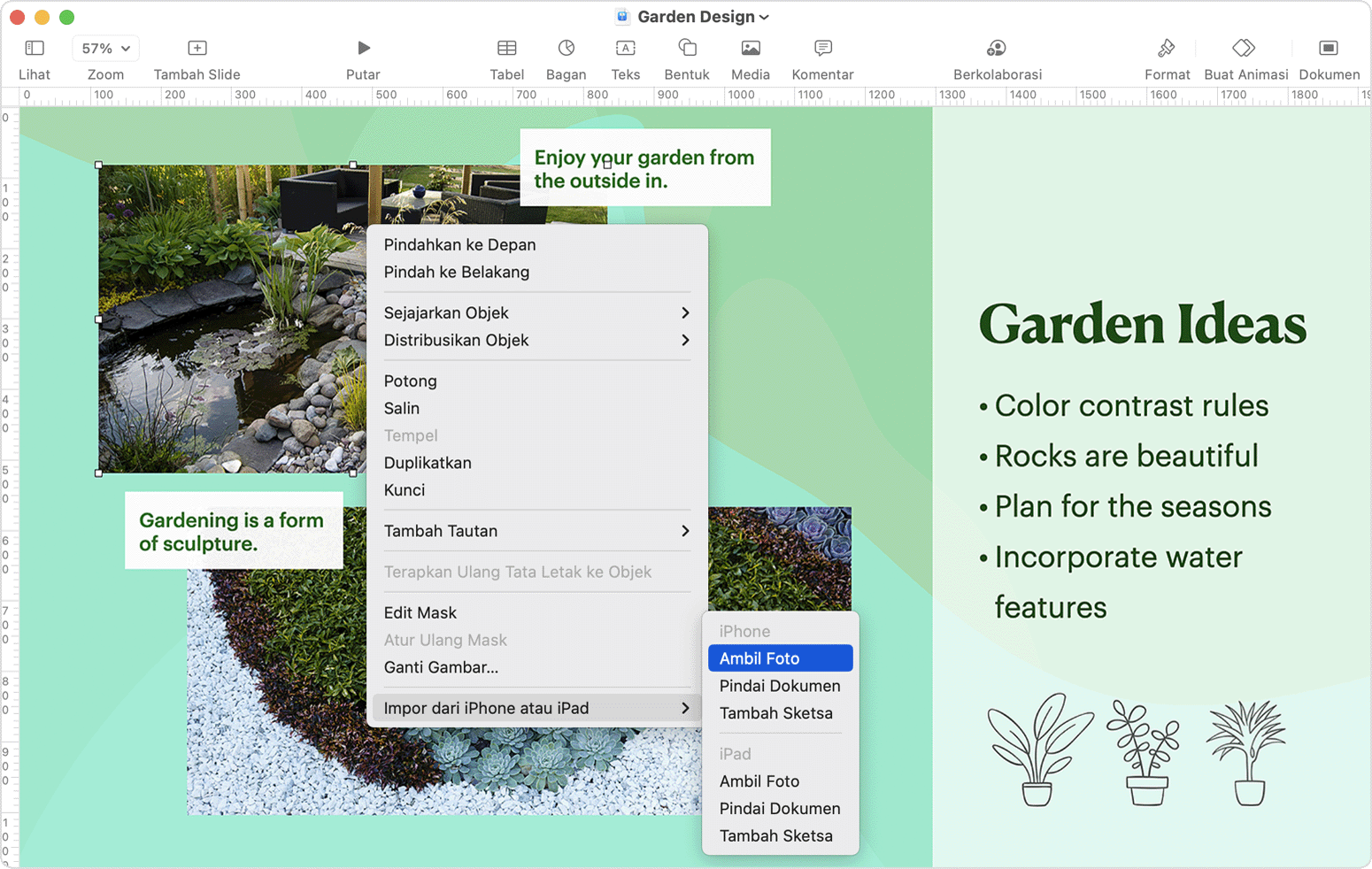Toggle the Format sidebar panel

pos(1167,49)
